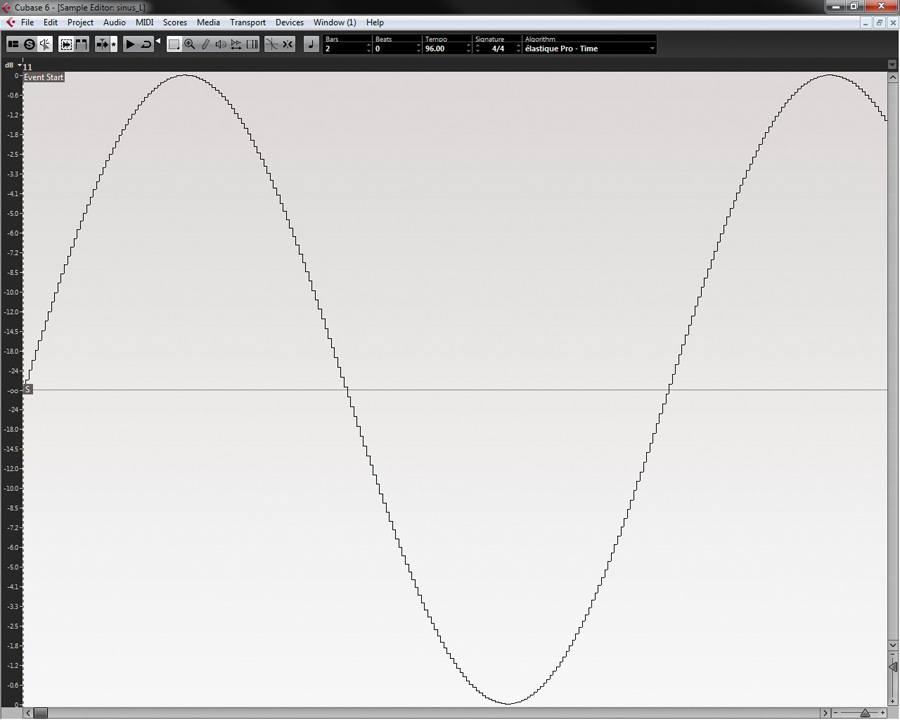Minimize the inner Sample Editor window

867,22
